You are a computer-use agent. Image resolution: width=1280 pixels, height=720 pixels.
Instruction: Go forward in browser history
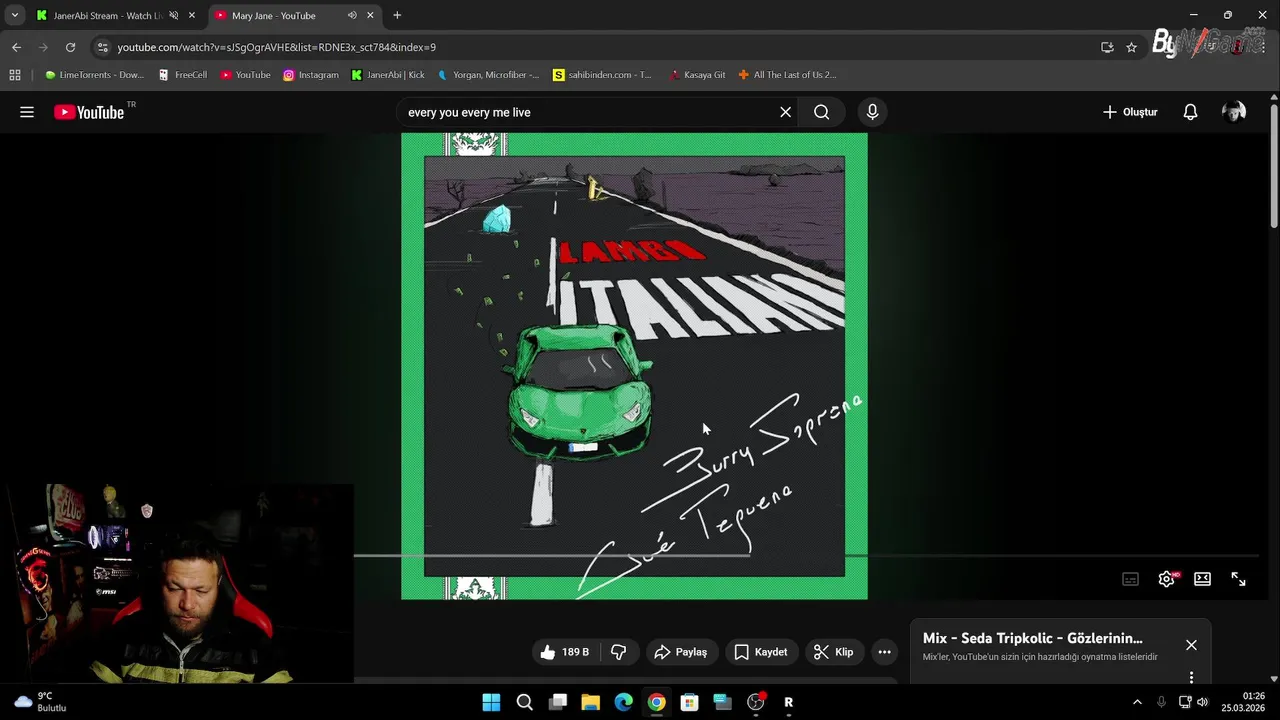coord(43,47)
